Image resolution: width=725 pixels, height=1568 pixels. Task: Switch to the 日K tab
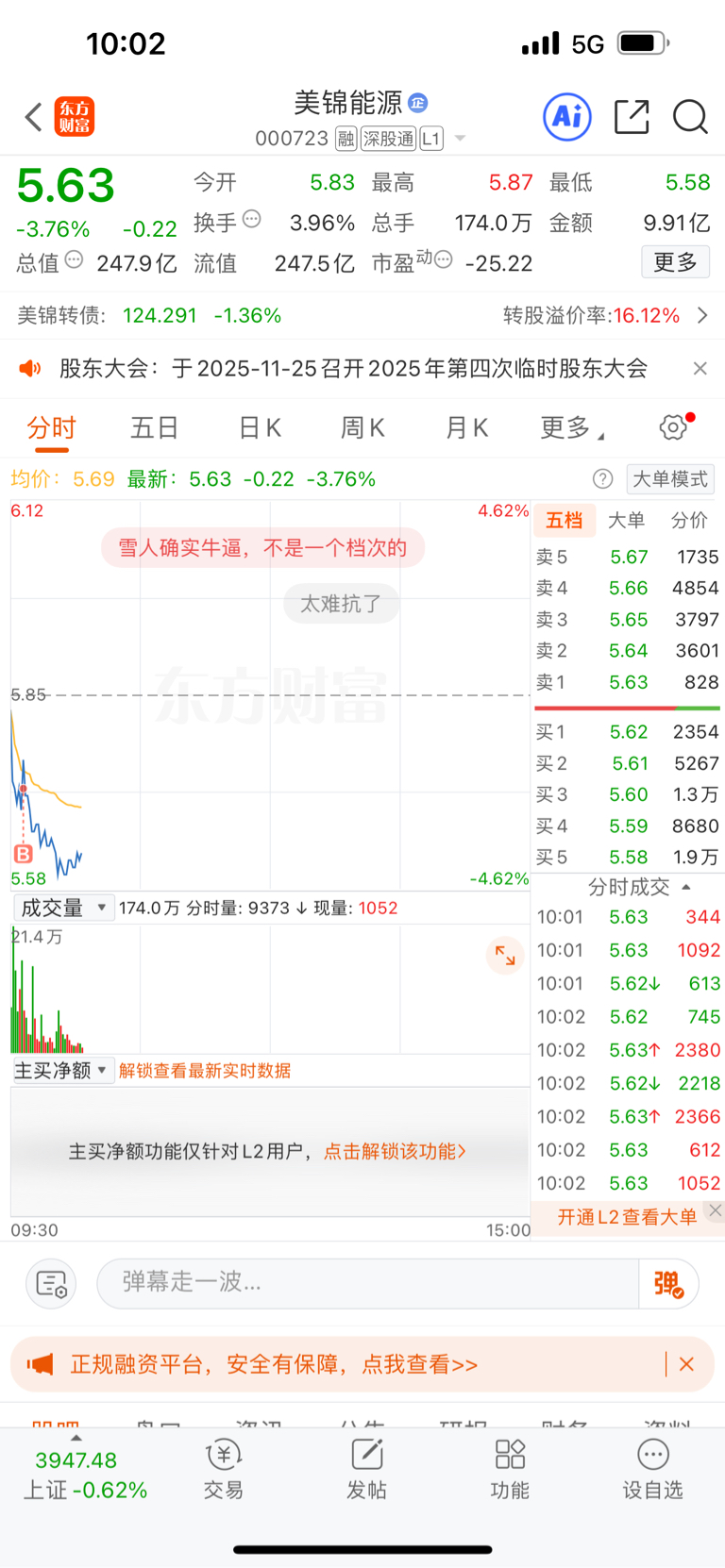(x=260, y=428)
